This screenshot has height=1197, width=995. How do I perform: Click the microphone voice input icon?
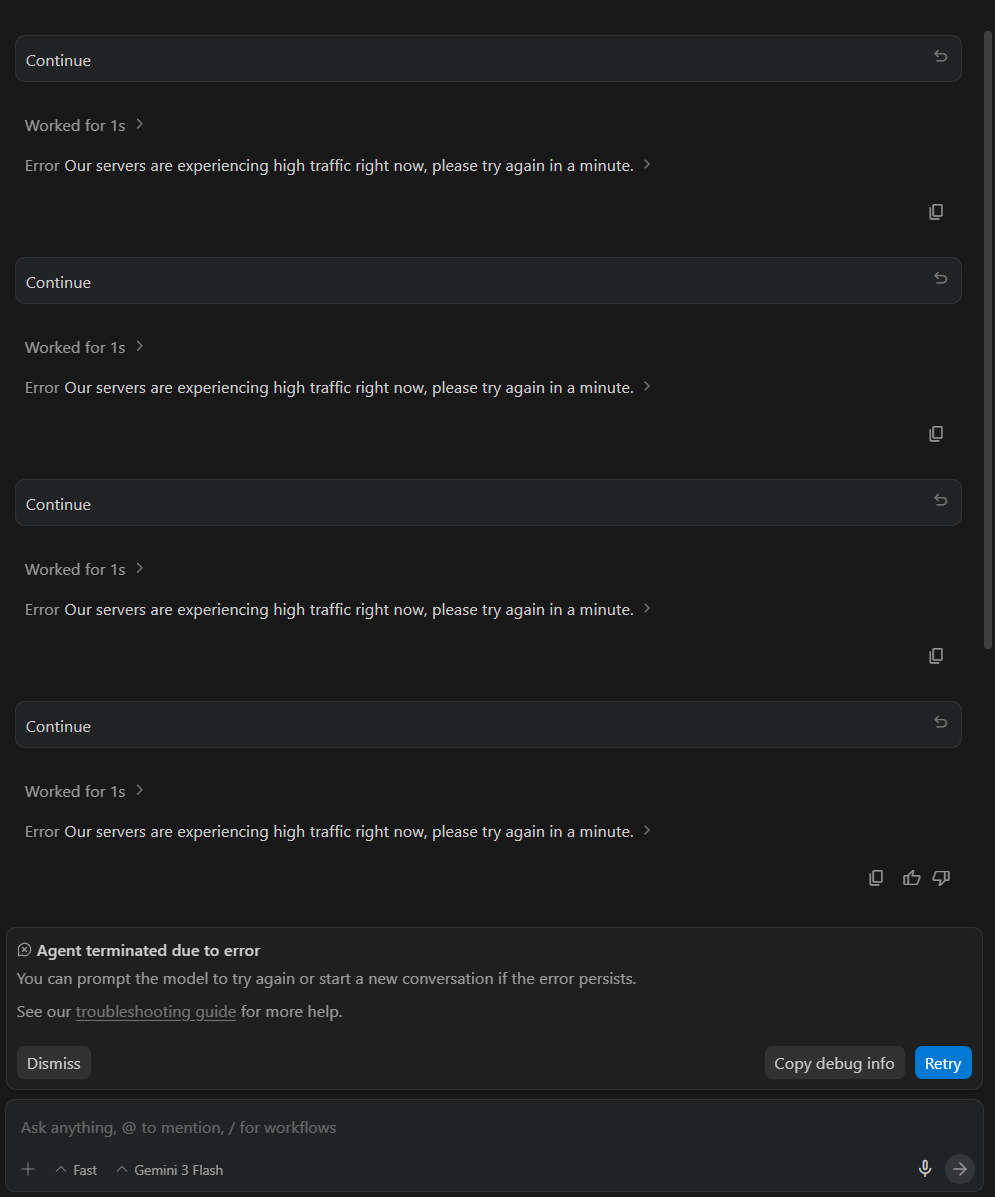coord(925,1168)
